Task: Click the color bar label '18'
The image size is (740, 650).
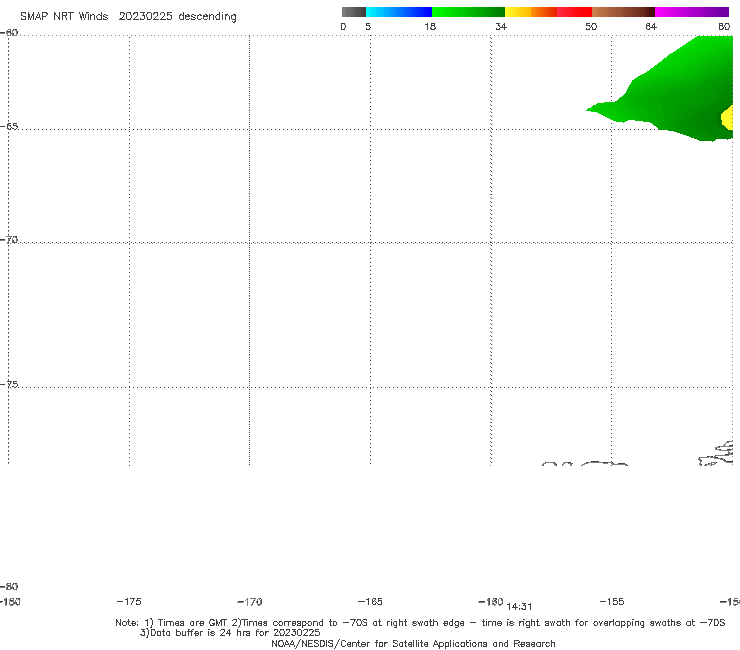Action: point(430,27)
